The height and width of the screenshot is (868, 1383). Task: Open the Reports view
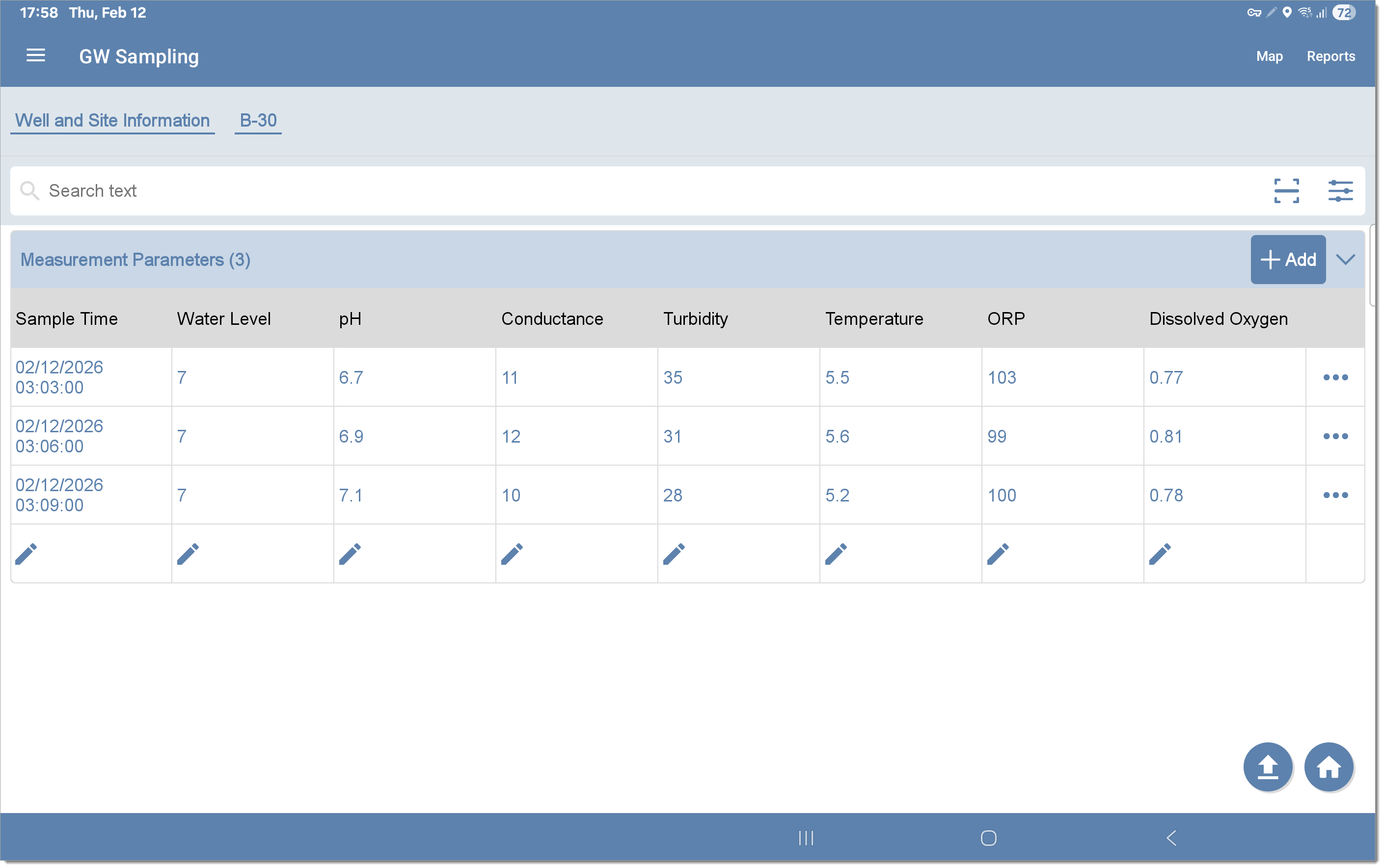point(1331,56)
